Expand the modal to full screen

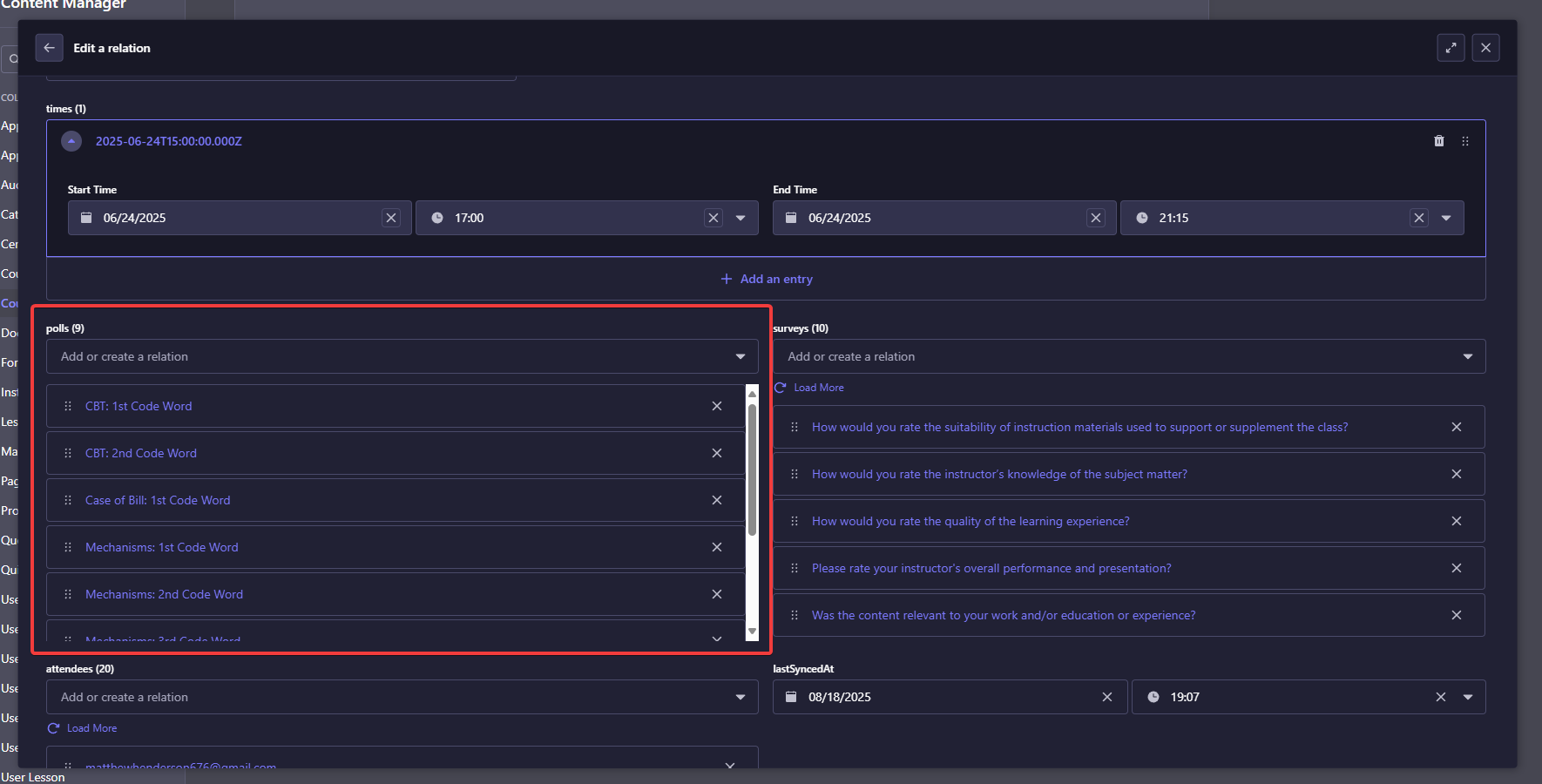tap(1451, 48)
